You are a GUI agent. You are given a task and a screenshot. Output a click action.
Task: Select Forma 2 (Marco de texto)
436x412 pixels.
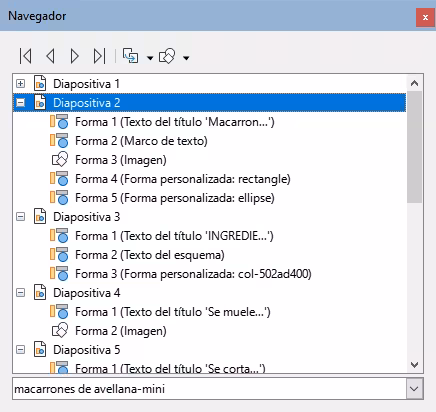(141, 141)
